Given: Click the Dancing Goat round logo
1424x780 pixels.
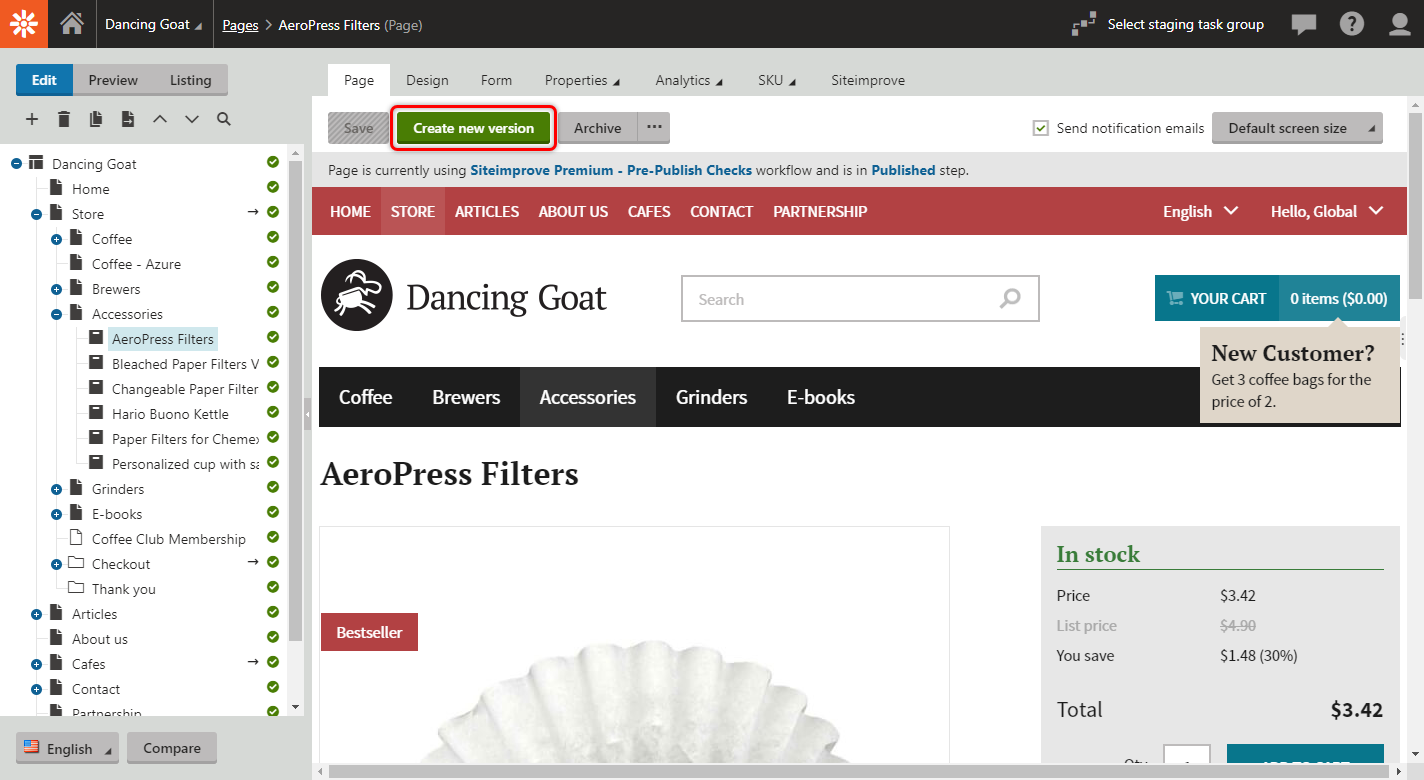Looking at the screenshot, I should [x=356, y=295].
